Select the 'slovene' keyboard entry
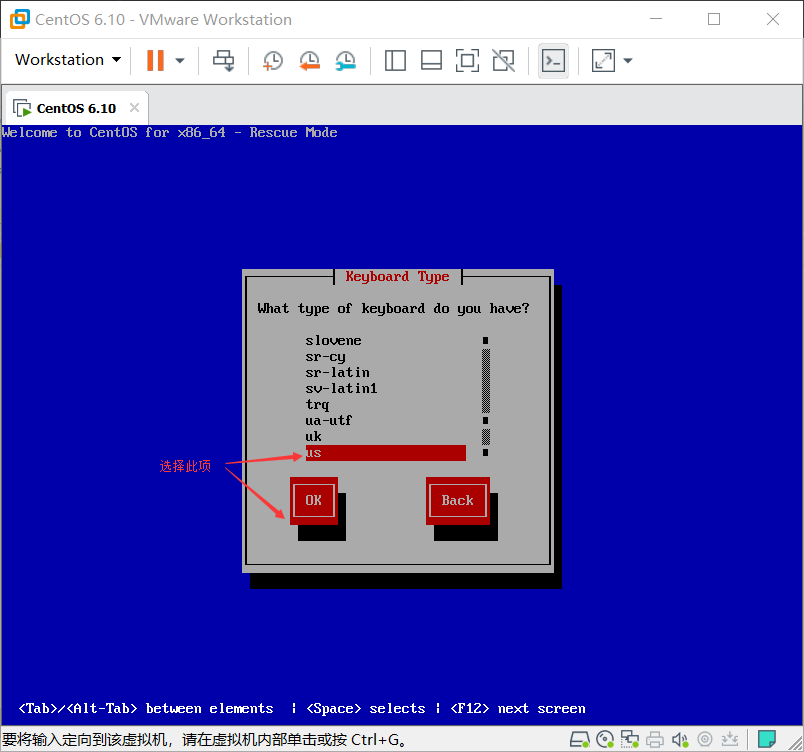The height and width of the screenshot is (752, 804). coord(386,340)
